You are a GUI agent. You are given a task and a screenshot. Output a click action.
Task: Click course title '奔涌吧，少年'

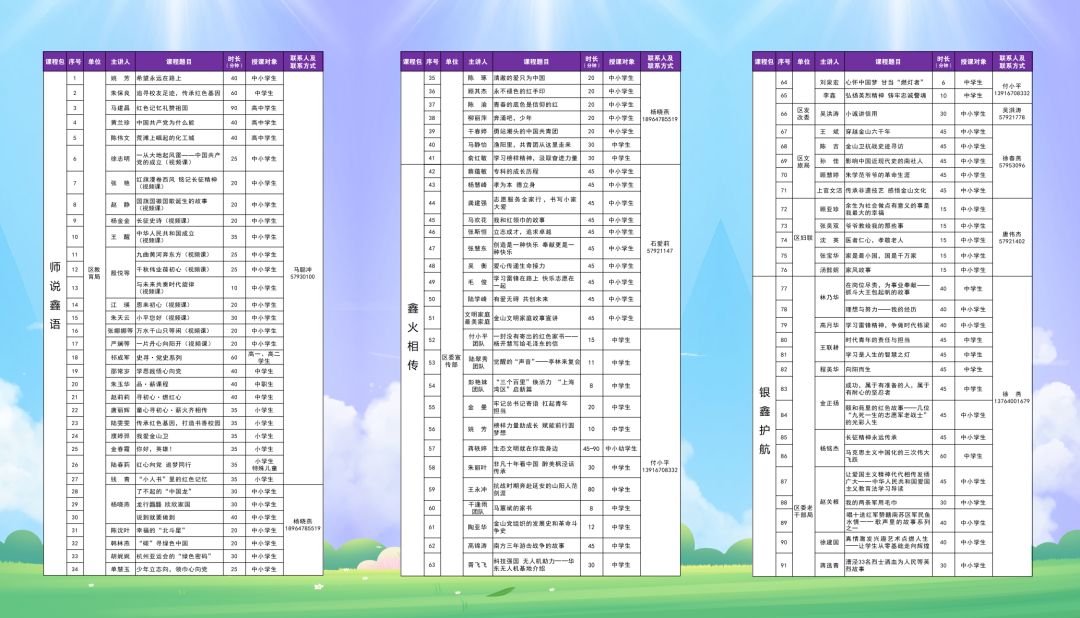513,118
